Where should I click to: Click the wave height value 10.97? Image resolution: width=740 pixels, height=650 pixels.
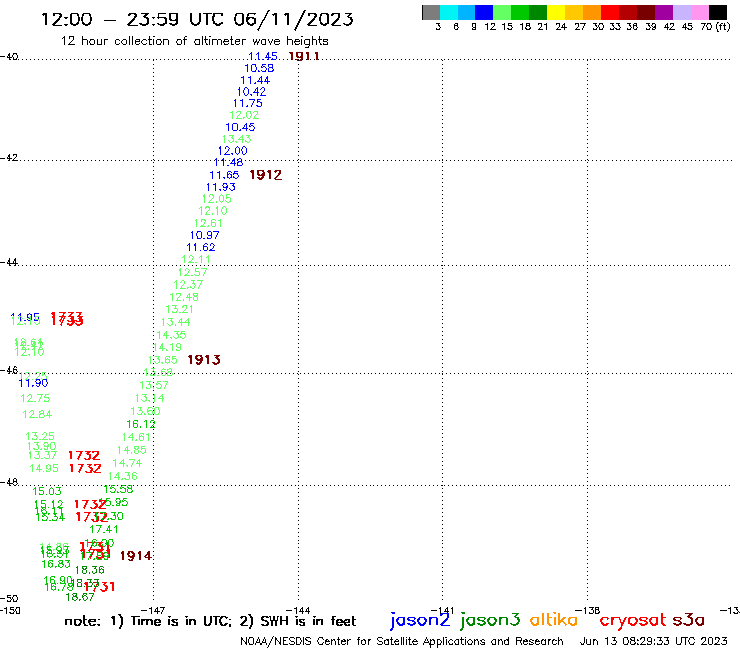coord(205,235)
